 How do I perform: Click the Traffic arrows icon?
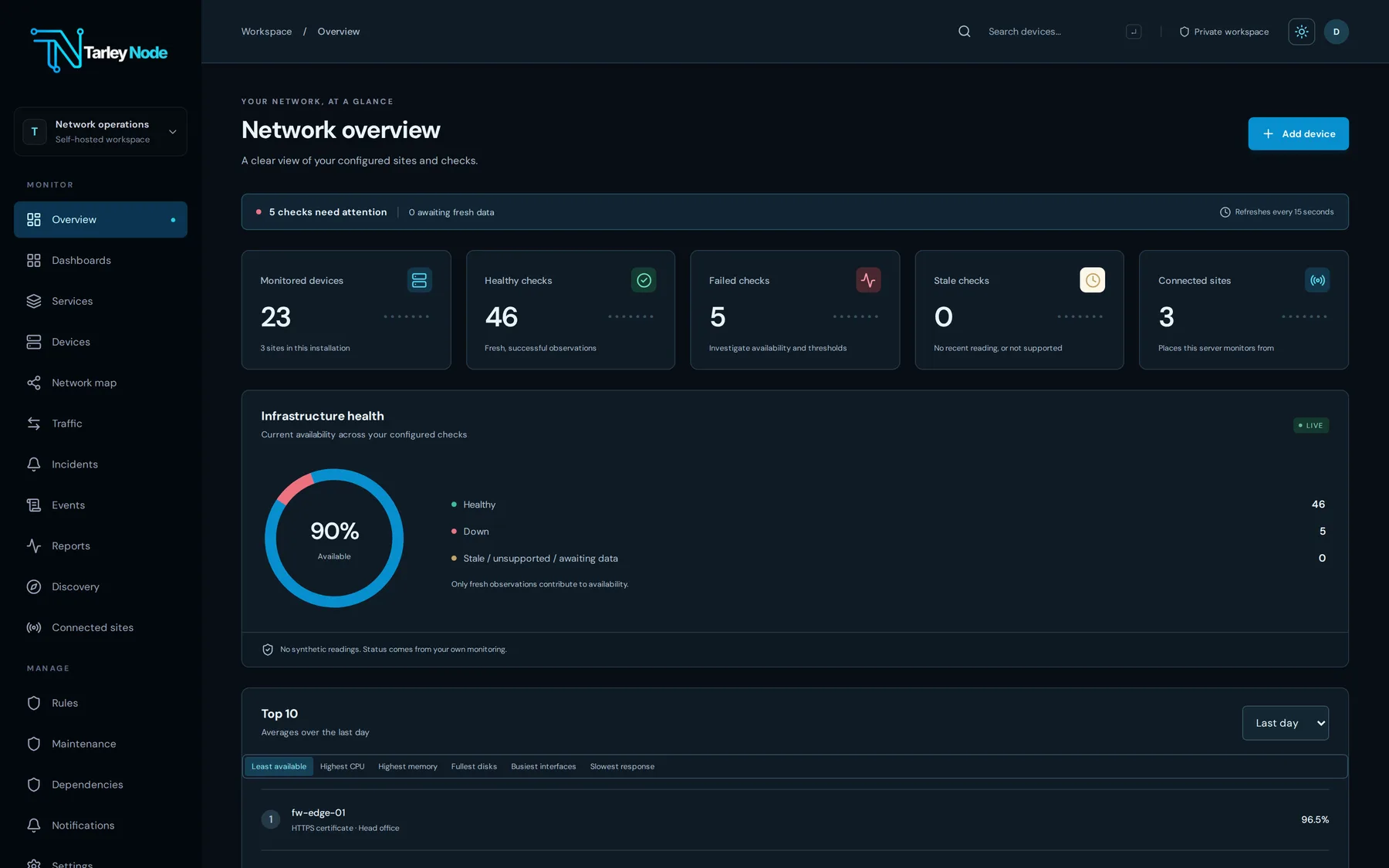click(34, 424)
